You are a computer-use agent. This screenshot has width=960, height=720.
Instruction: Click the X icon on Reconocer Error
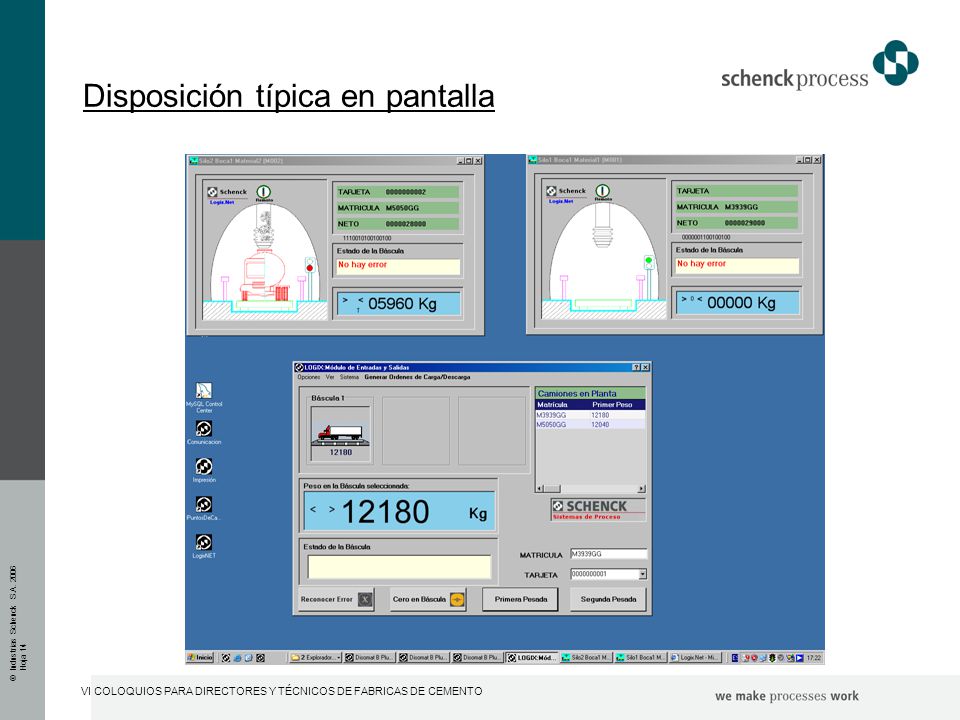(x=365, y=599)
